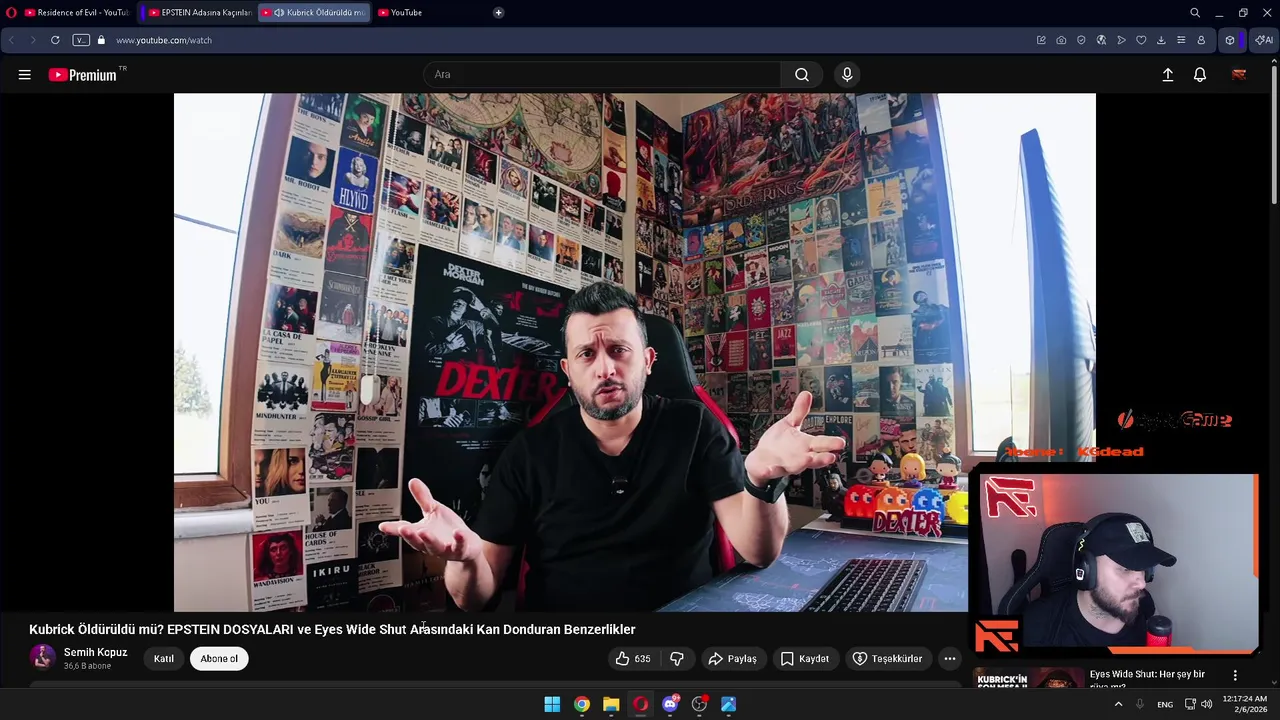Toggle the VPN badge in address bar
The width and height of the screenshot is (1280, 720).
coord(81,40)
